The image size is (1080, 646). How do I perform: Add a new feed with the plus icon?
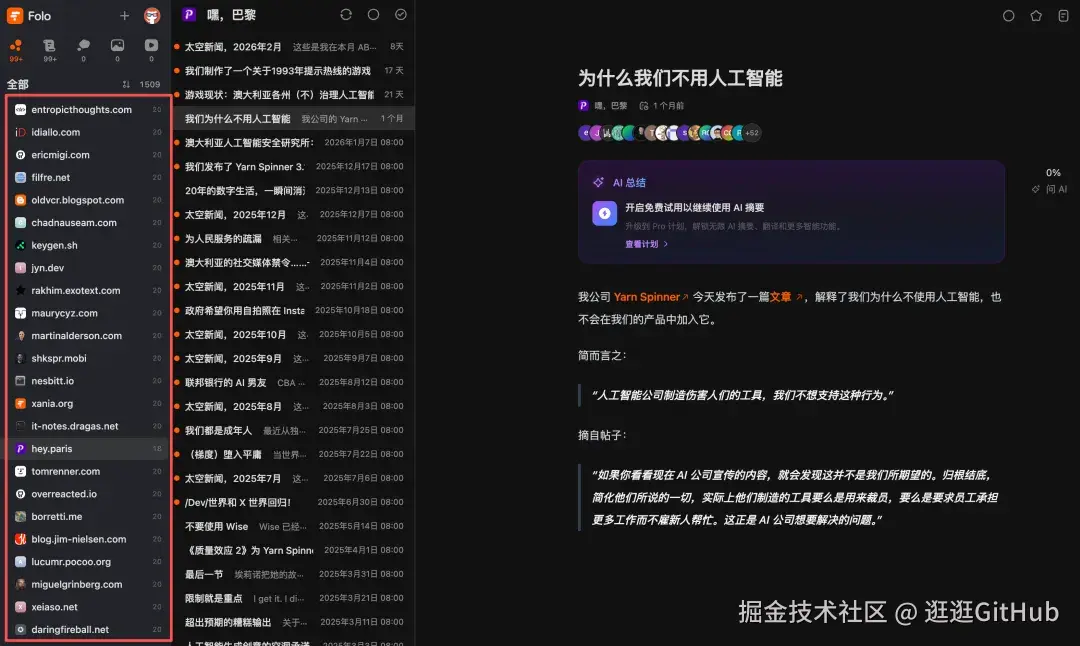point(124,15)
